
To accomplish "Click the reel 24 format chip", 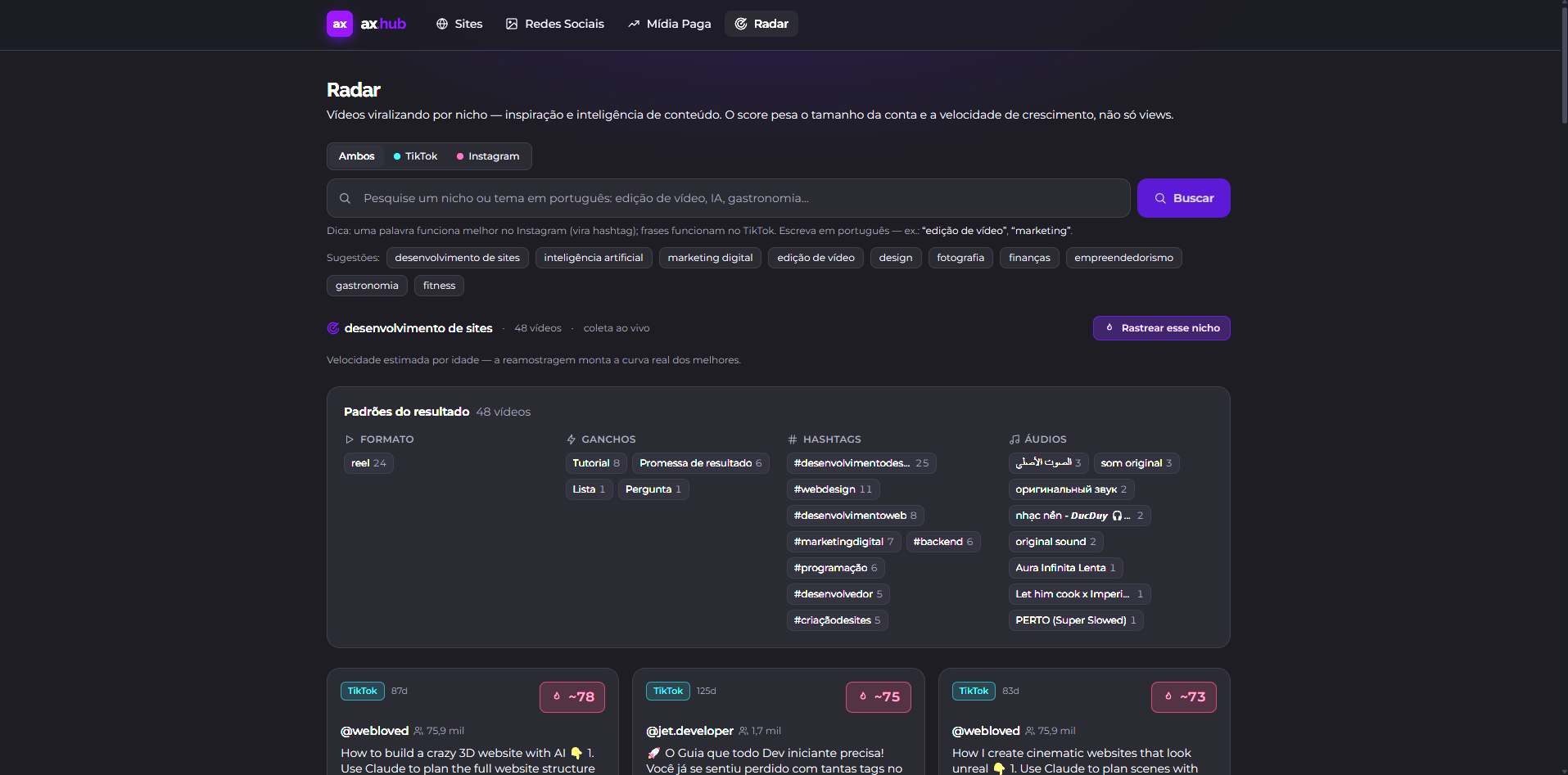I will point(368,463).
